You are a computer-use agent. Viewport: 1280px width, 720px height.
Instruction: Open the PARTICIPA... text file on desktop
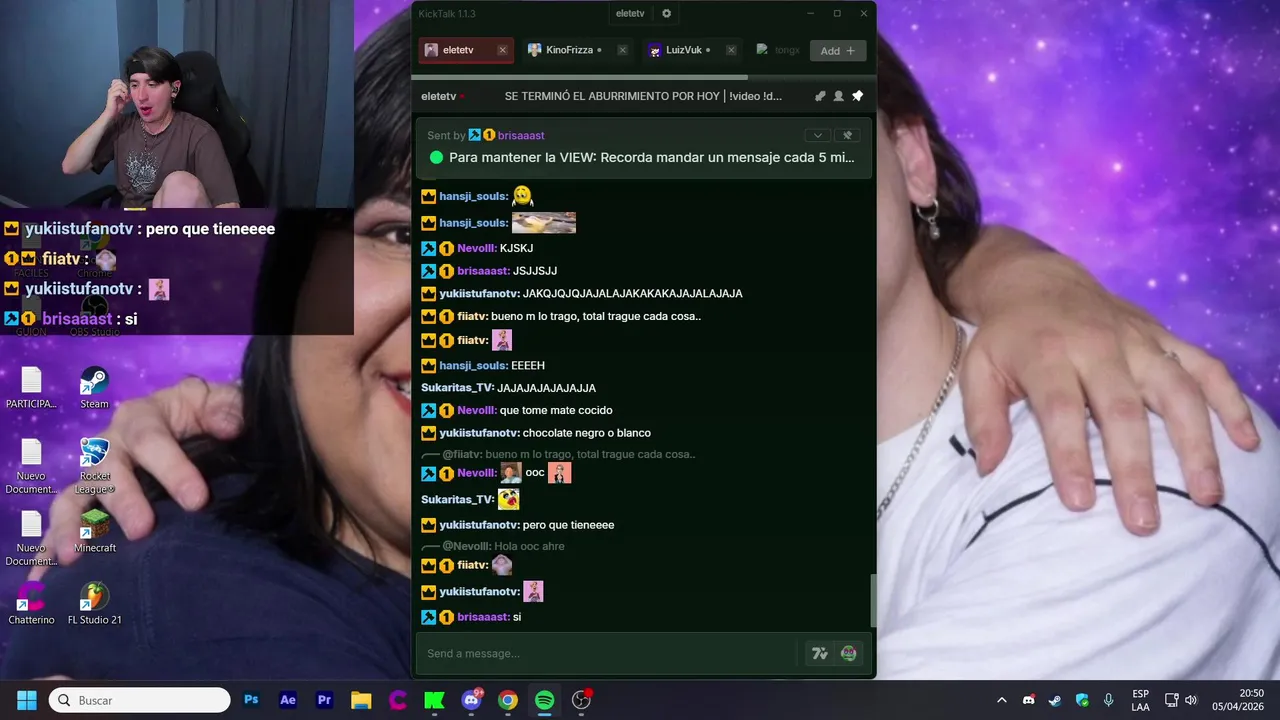(31, 388)
